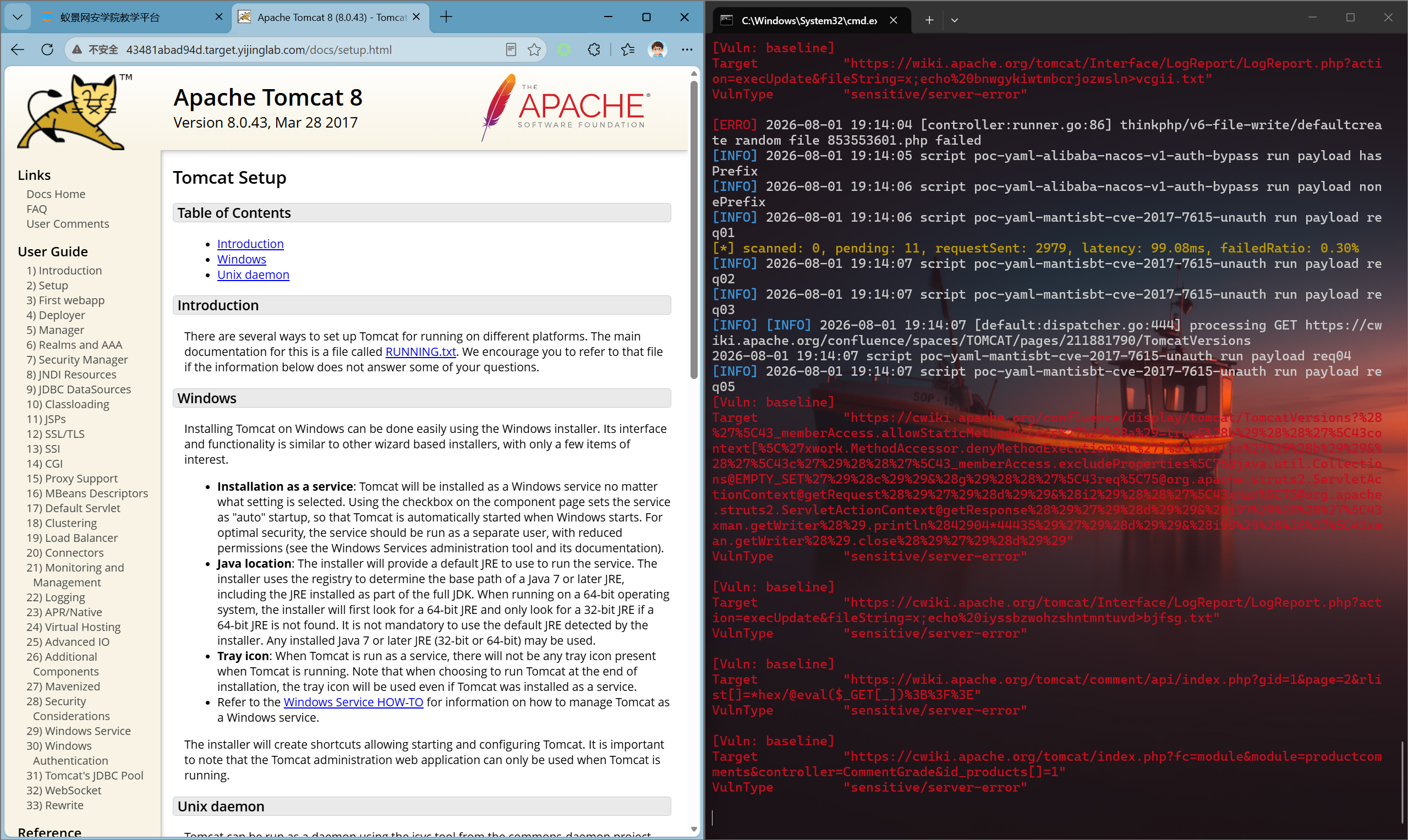Click the green circular extension icon
Viewport: 1408px width, 840px height.
point(564,50)
